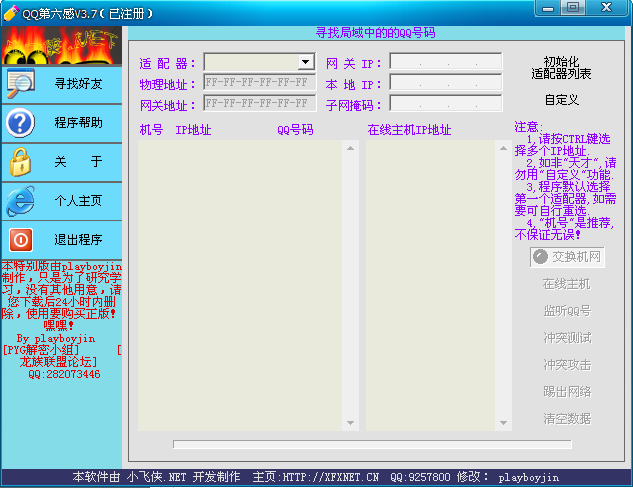Click the HTTP://XFXNET.CN homepage text
Screen dimensions: 633x488
click(331, 478)
